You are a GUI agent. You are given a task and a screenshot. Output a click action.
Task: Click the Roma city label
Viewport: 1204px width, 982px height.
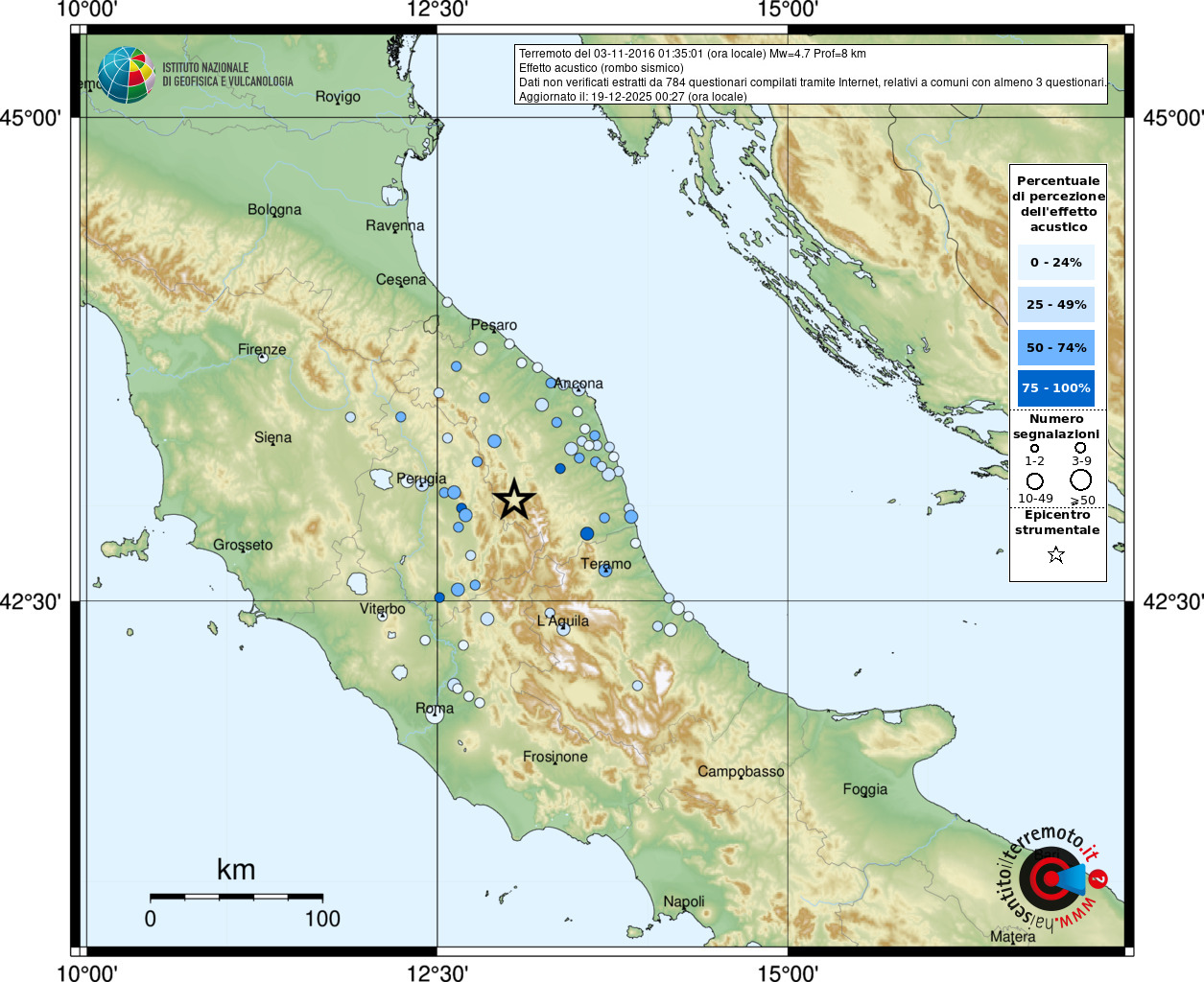click(435, 709)
